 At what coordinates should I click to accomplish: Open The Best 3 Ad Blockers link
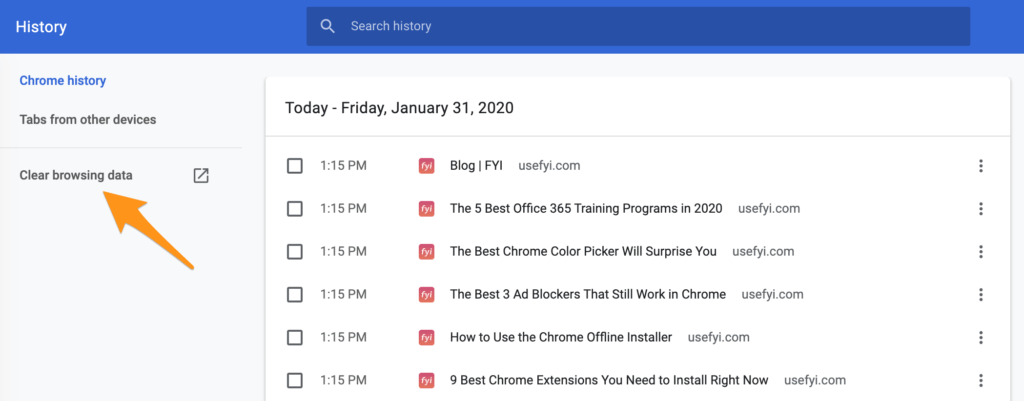click(x=588, y=295)
